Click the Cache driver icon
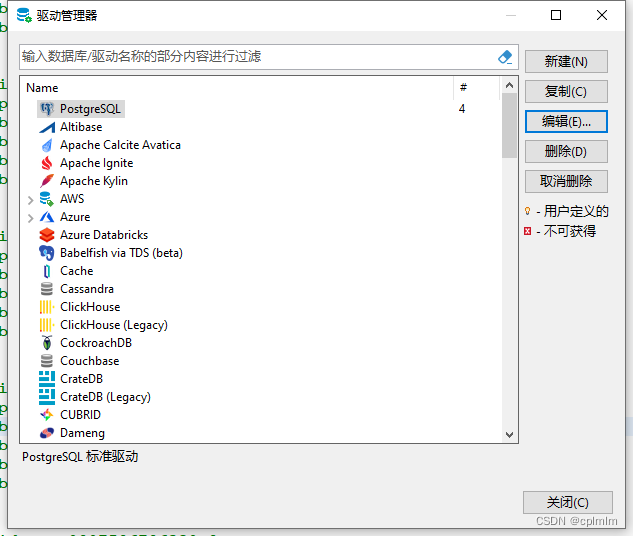 [x=47, y=271]
